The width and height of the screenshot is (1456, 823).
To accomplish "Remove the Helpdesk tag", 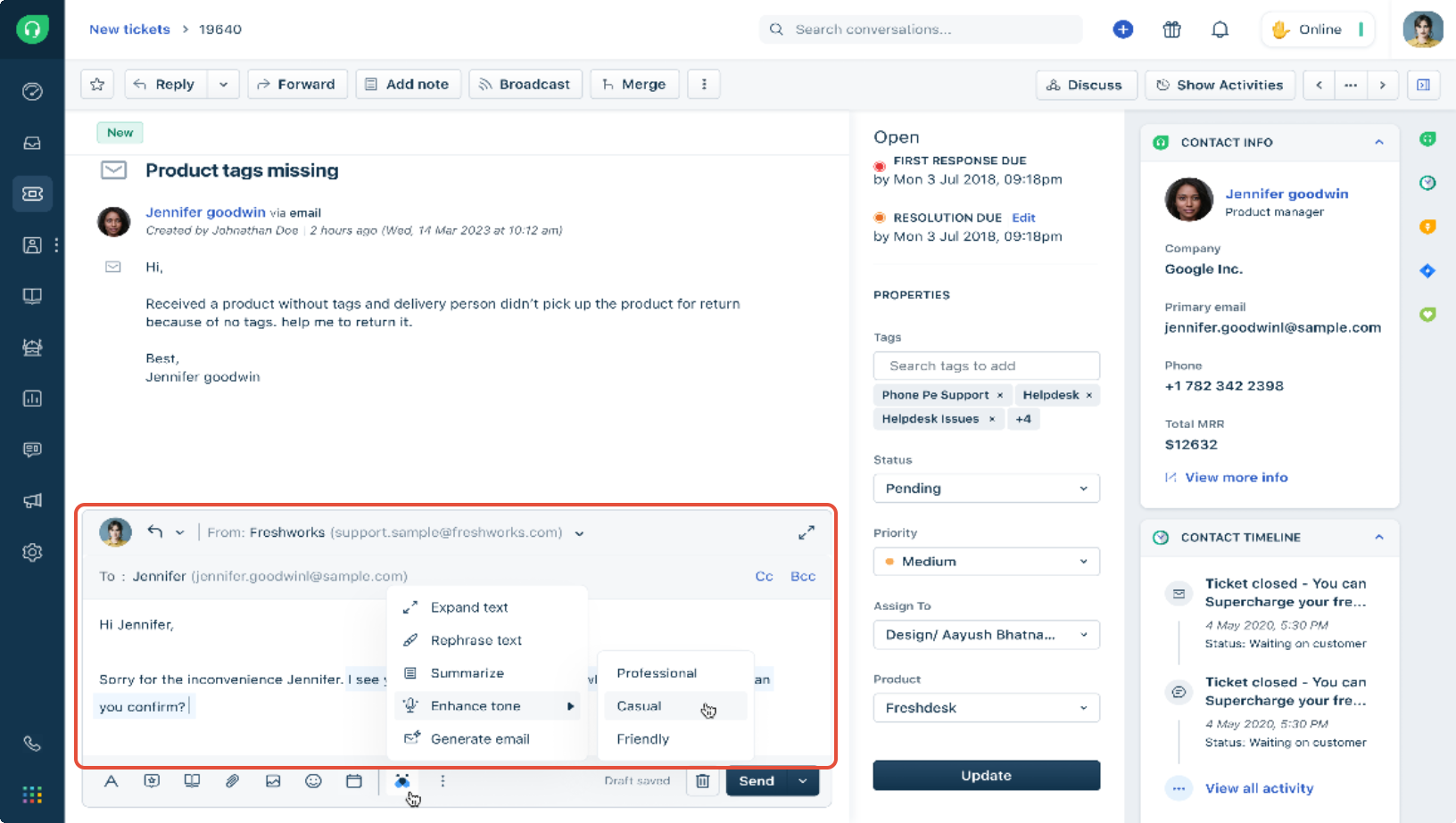I will point(1089,395).
